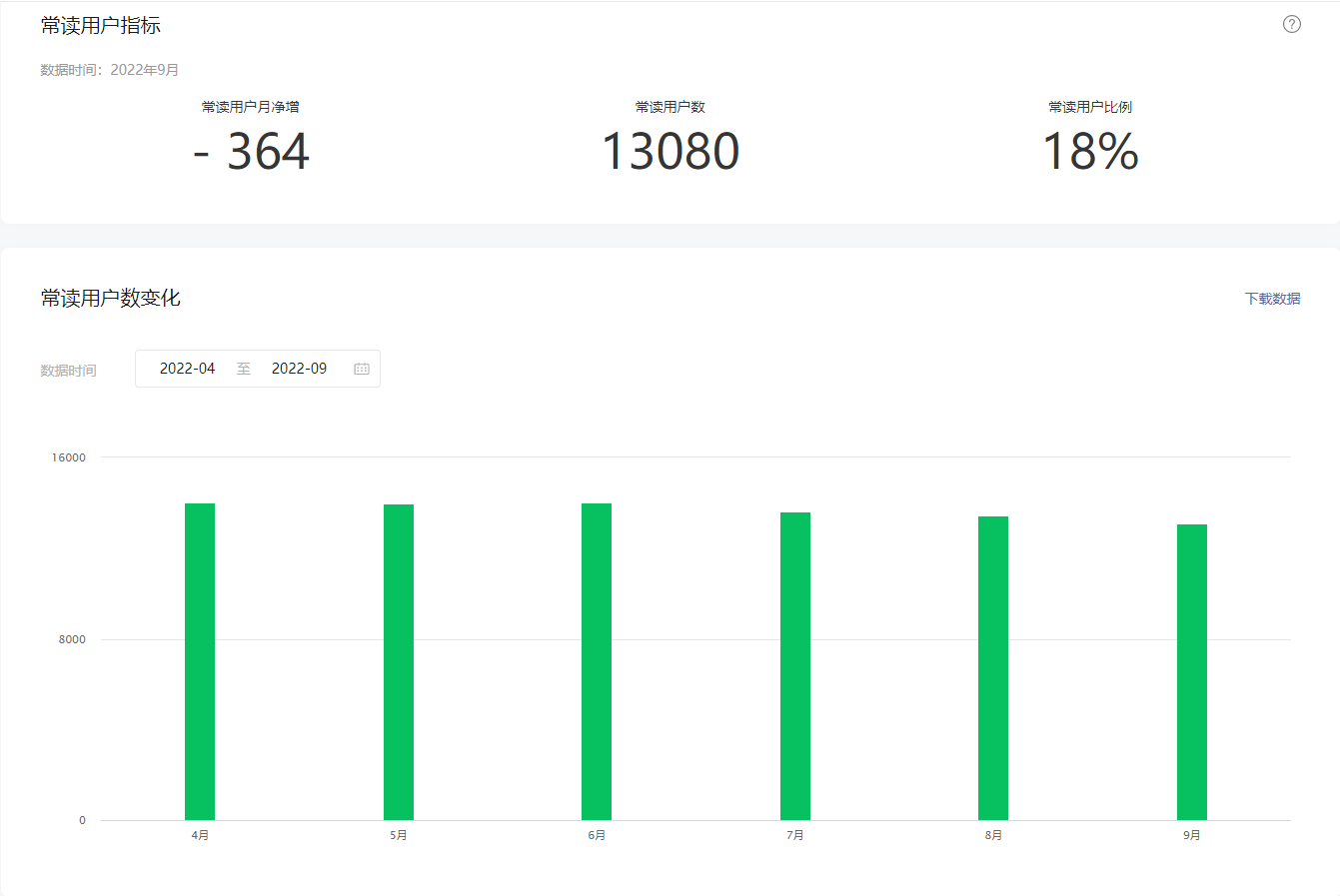This screenshot has width=1340, height=896.
Task: Open the calendar icon in date range
Action: 362,369
